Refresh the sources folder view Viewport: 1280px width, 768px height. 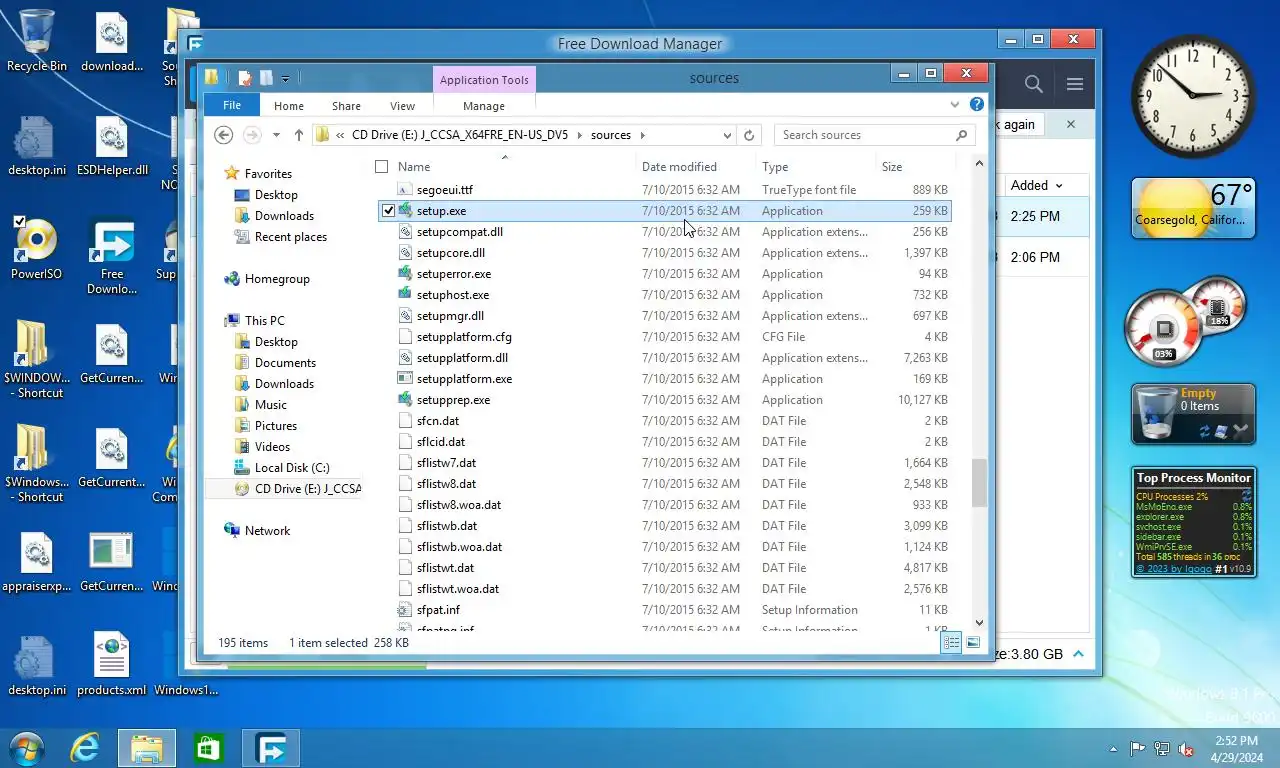point(748,135)
